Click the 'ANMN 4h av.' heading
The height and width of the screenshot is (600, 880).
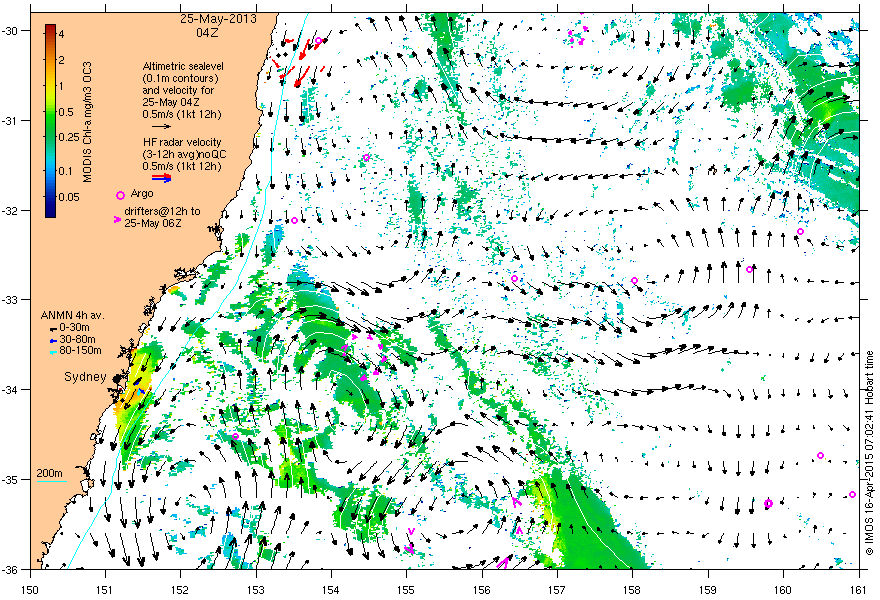[x=73, y=315]
